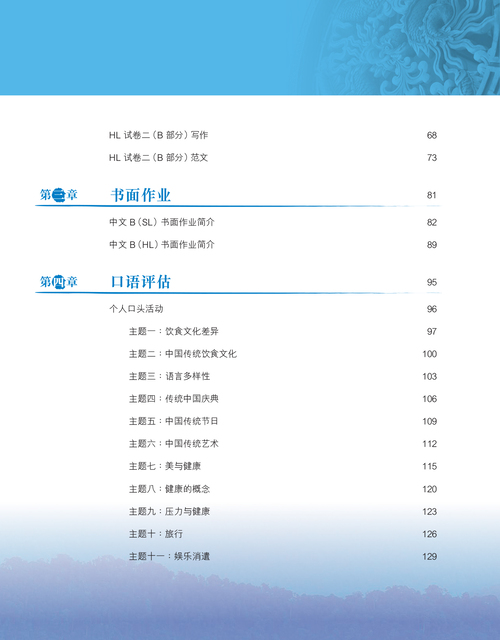Open 中文 B（HL）书面作业简介
Screen dimensions: 500x640
[x=162, y=245]
